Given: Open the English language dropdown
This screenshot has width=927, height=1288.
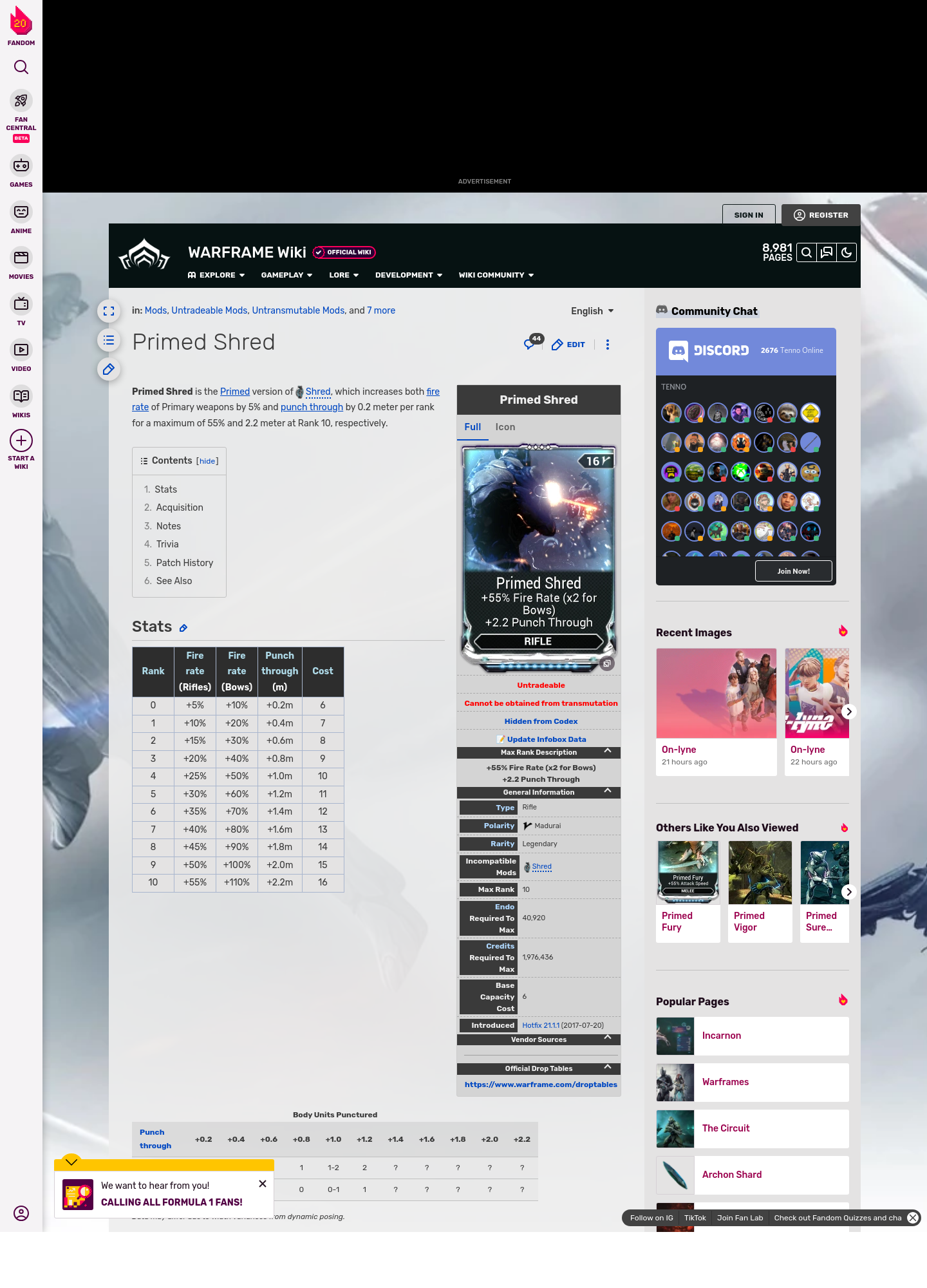Looking at the screenshot, I should point(592,311).
